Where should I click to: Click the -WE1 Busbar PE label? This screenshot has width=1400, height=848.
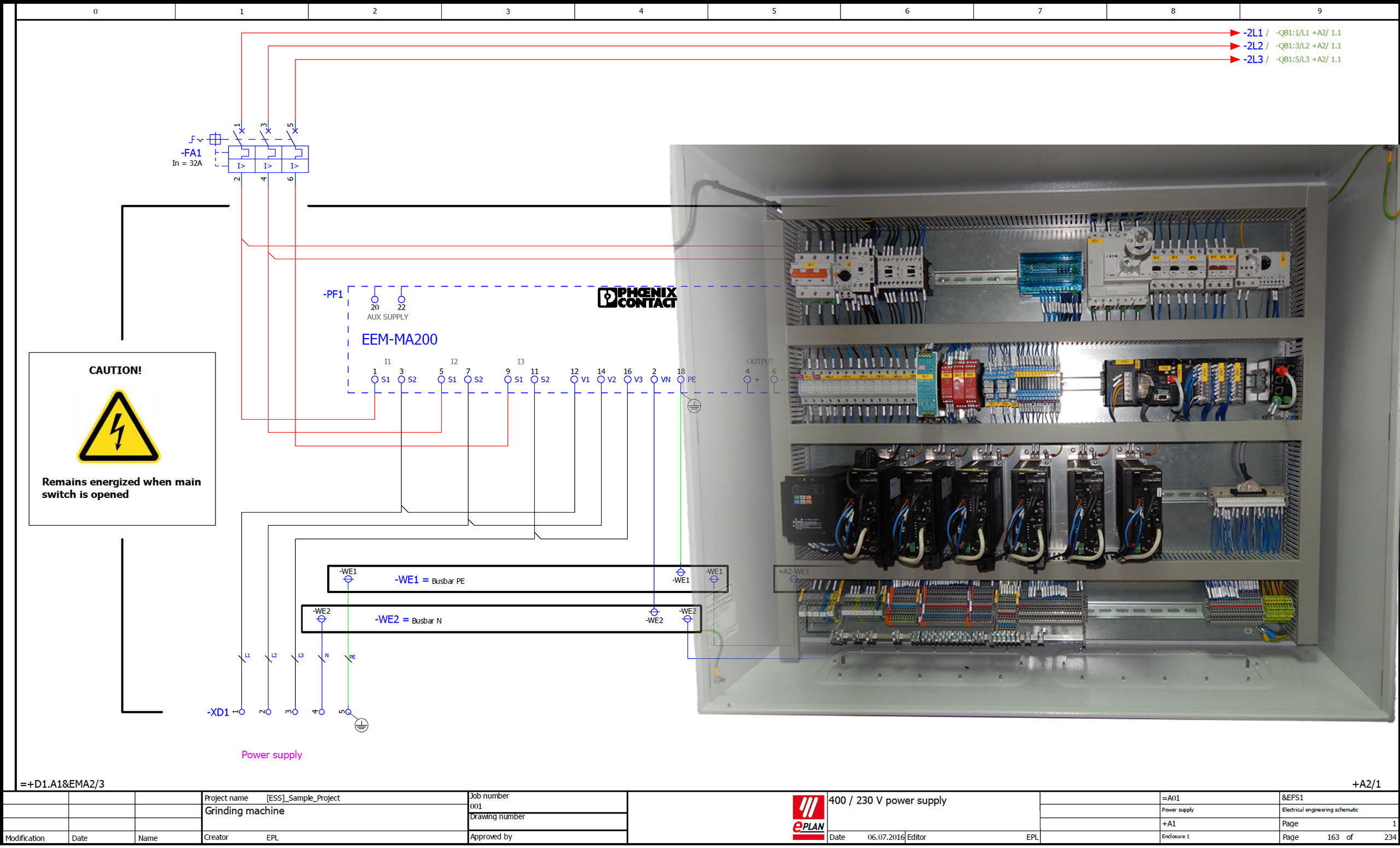[x=429, y=580]
